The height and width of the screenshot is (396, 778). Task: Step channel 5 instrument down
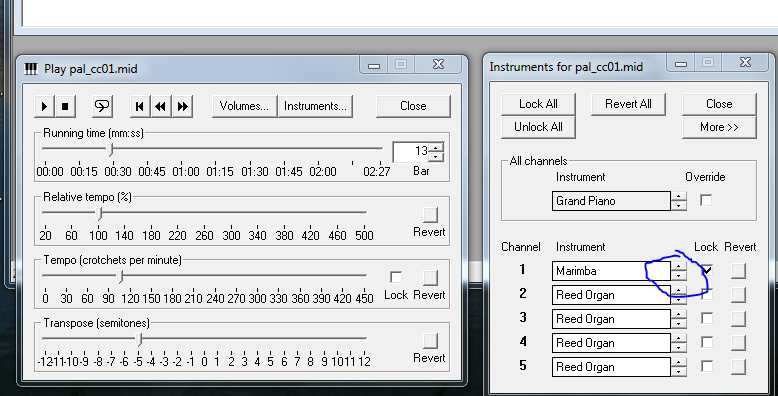678,372
